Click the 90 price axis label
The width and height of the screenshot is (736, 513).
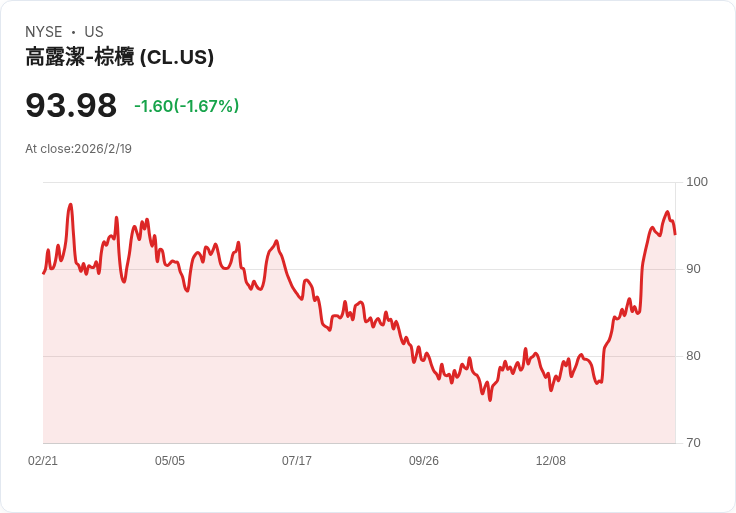click(x=693, y=269)
